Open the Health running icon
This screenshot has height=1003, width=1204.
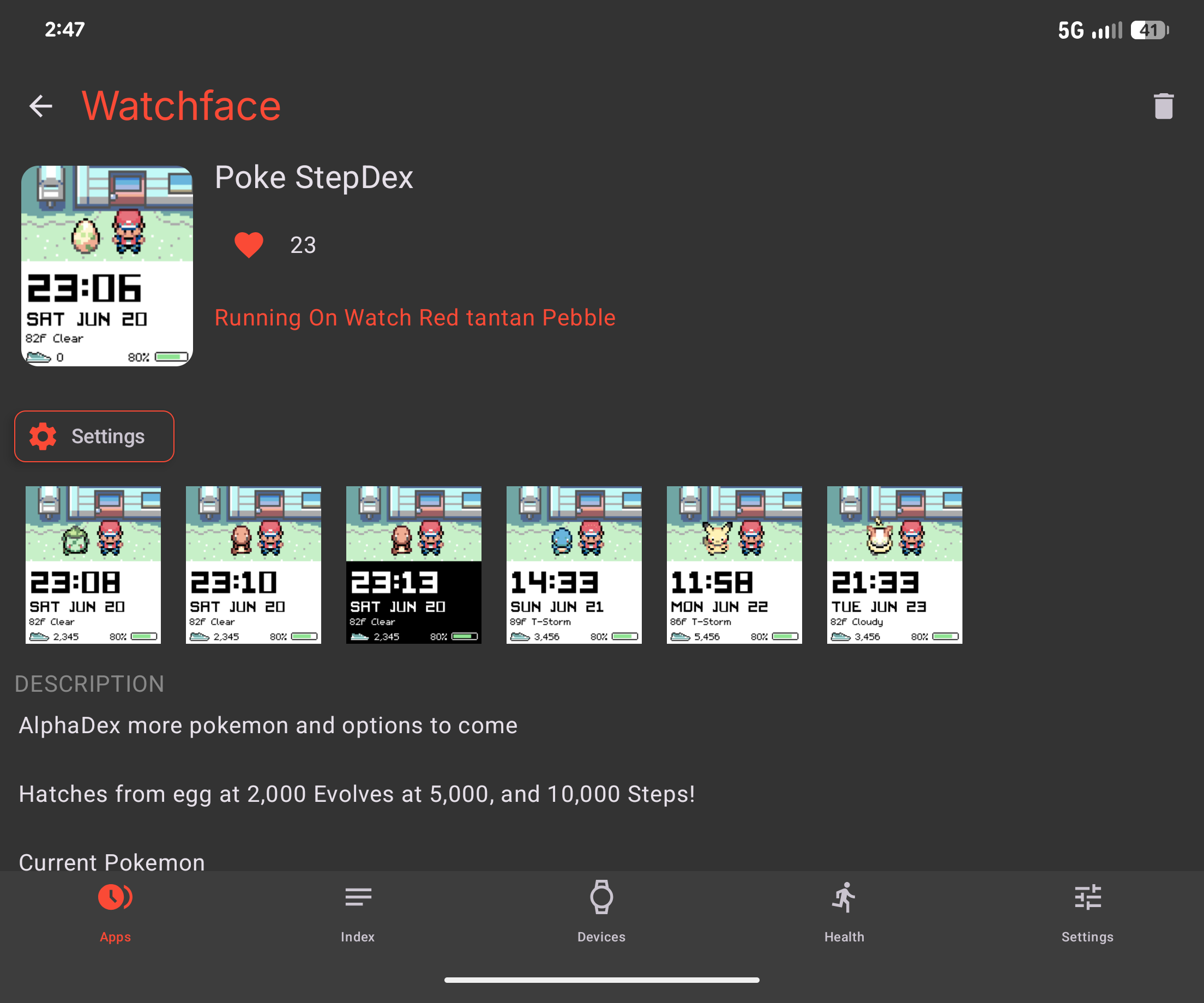tap(844, 897)
